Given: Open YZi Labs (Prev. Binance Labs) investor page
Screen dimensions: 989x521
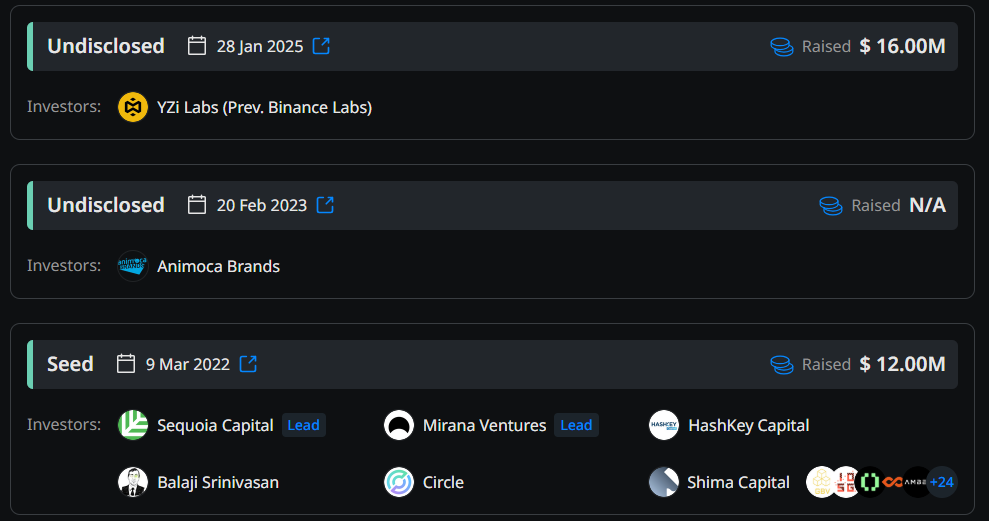Looking at the screenshot, I should click(x=264, y=108).
